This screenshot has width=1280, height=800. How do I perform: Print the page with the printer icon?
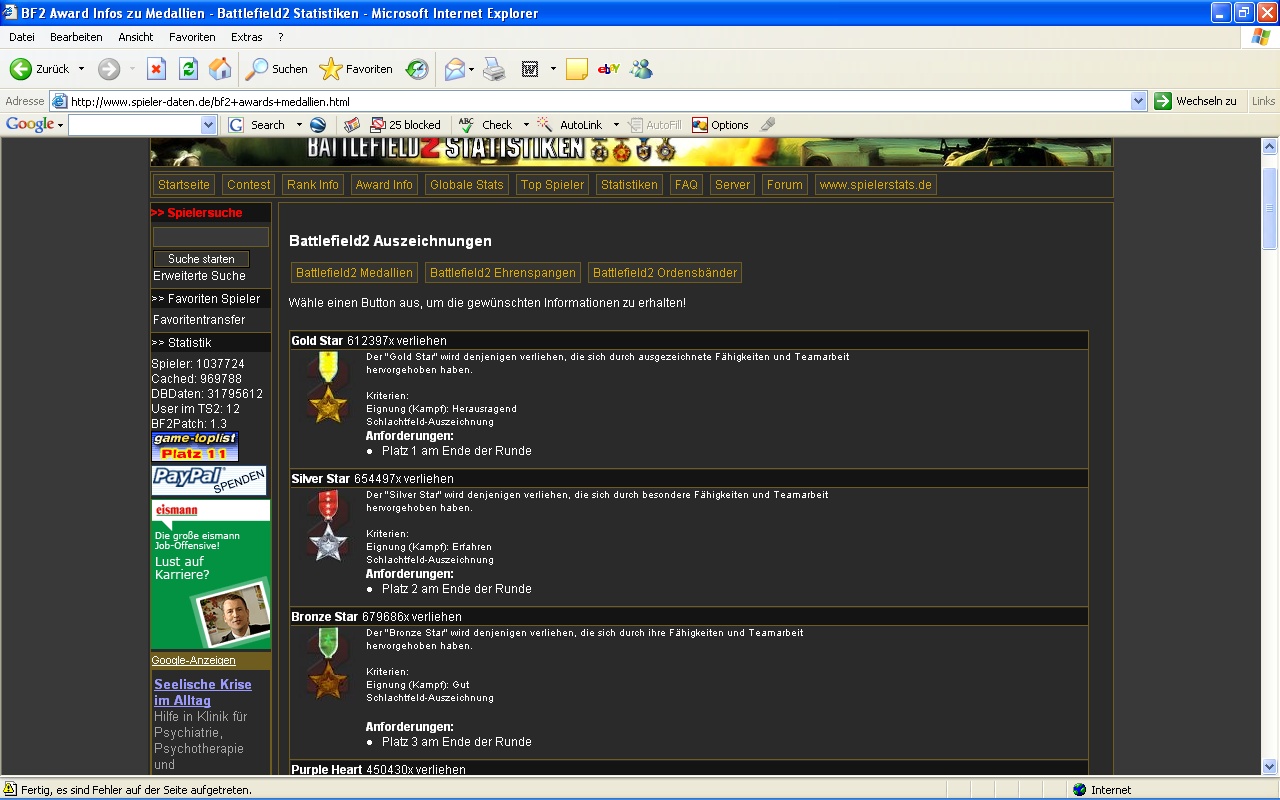coord(494,69)
